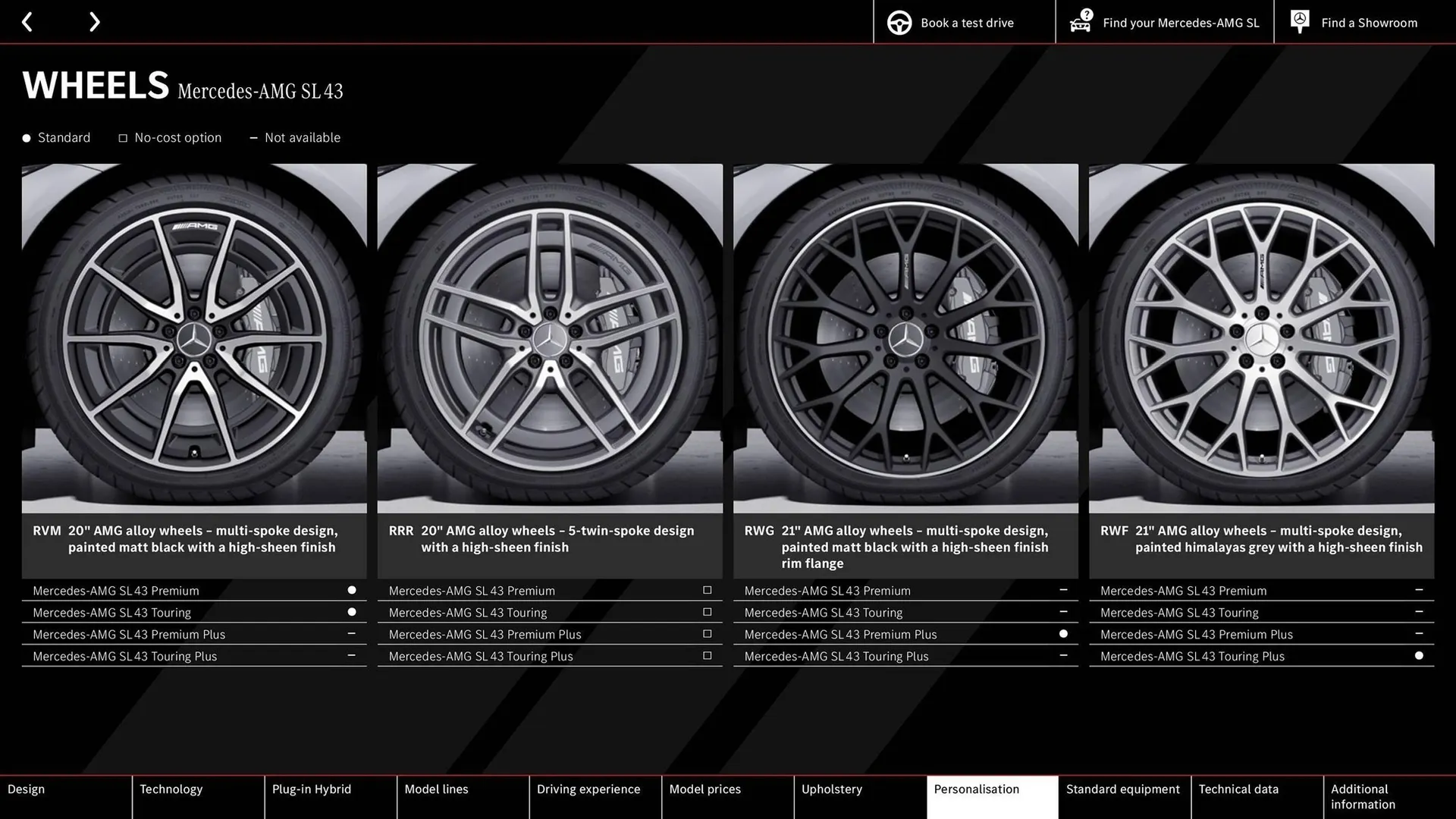Open the next brochure page with right arrow
Viewport: 1456px width, 819px height.
[94, 22]
